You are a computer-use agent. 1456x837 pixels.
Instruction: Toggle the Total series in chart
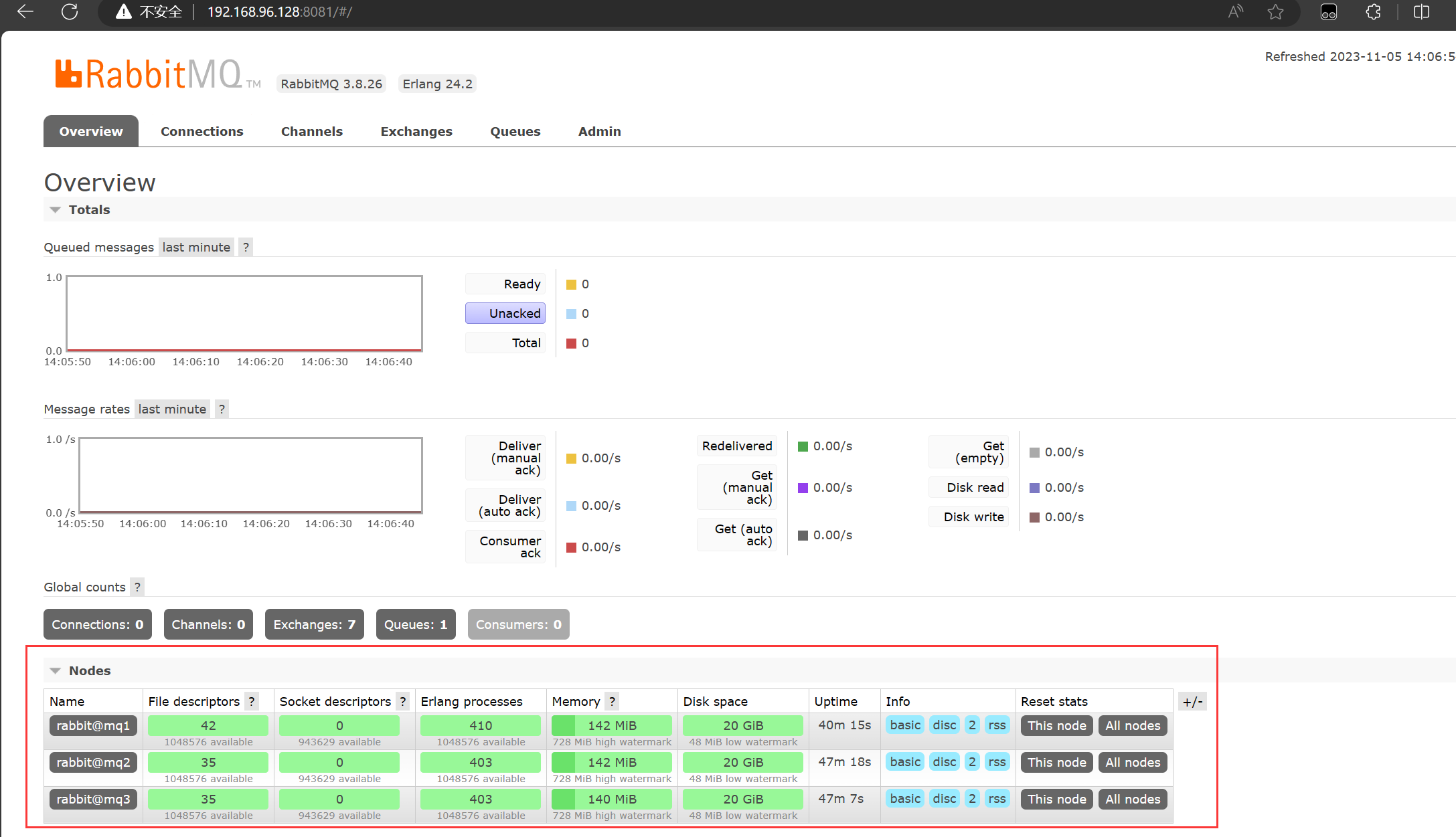tap(505, 343)
